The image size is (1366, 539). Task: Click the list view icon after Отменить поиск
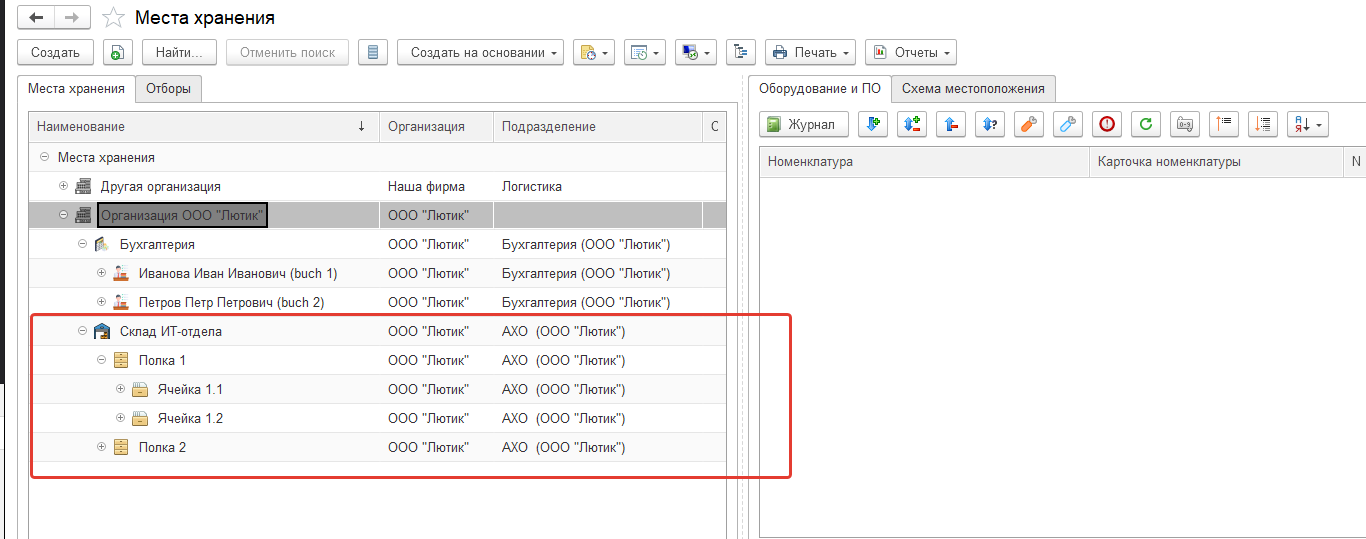click(372, 52)
